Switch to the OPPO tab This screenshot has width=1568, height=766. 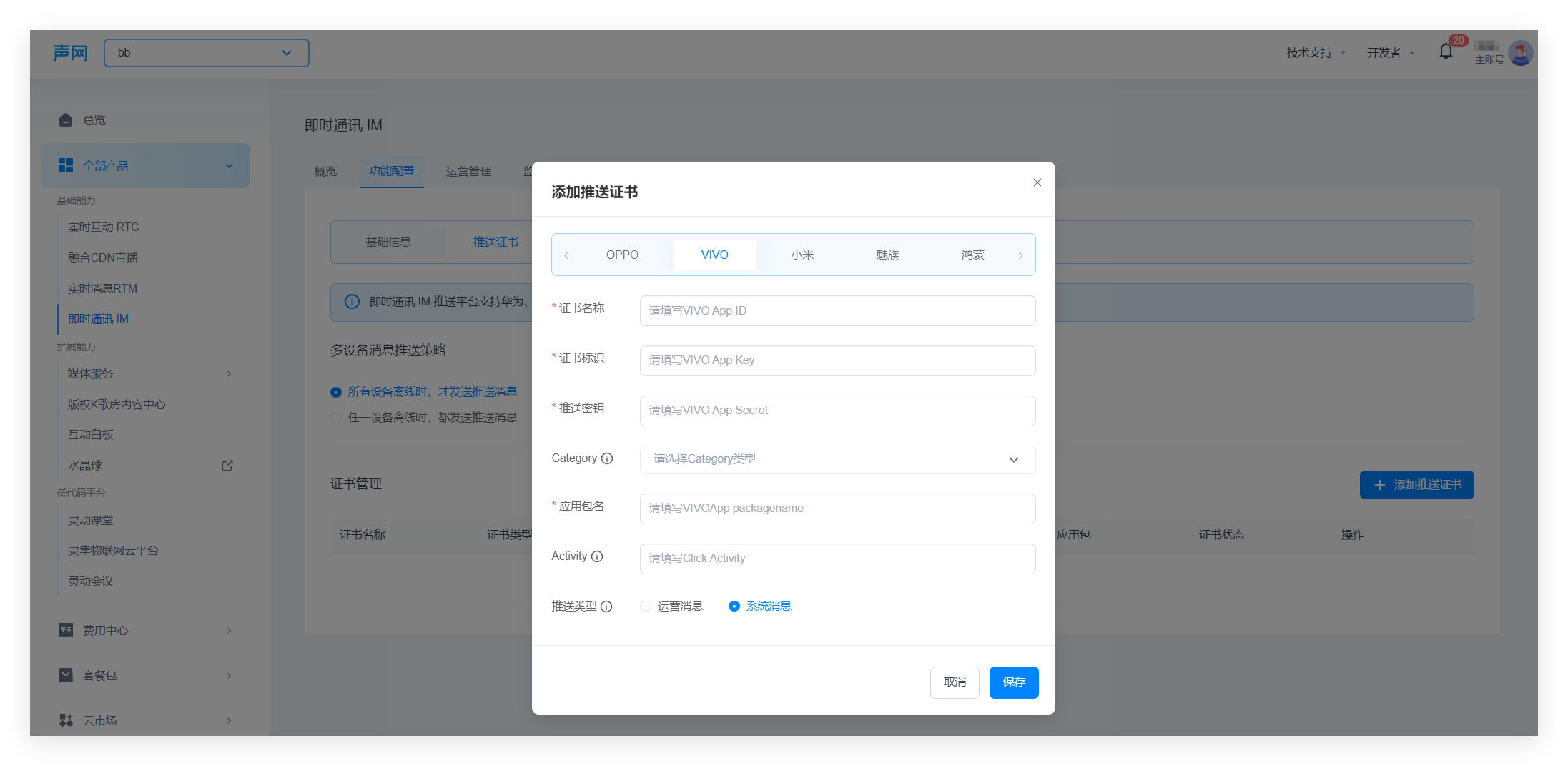pos(622,255)
